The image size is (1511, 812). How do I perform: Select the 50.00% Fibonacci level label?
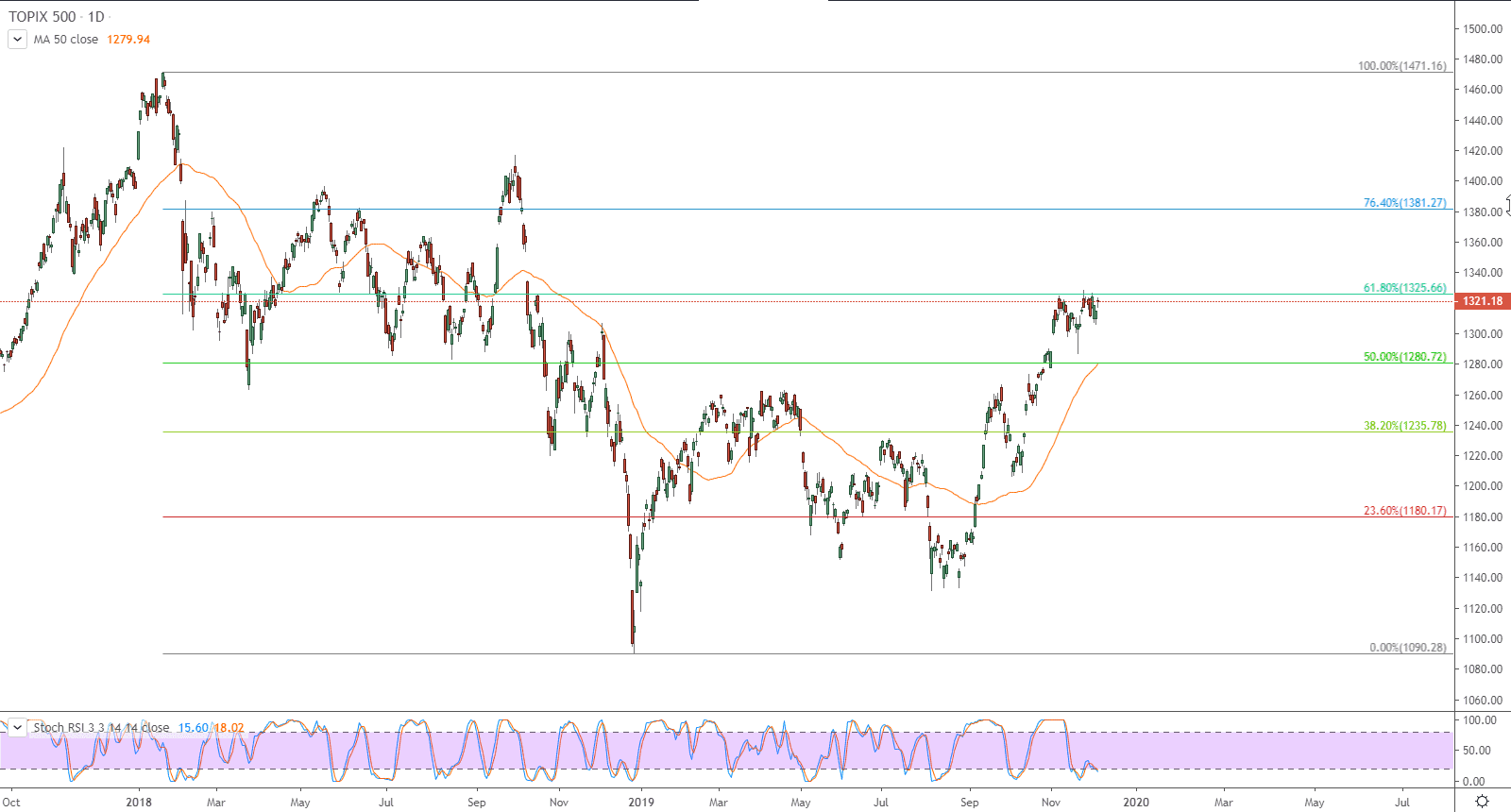[1404, 357]
